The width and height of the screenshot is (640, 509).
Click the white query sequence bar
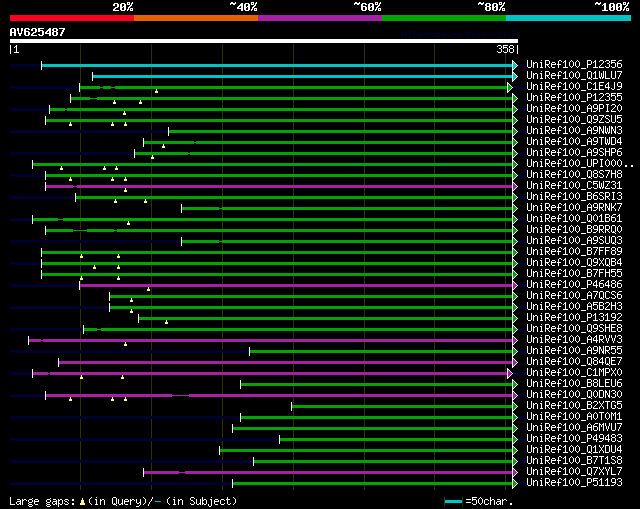pos(264,41)
